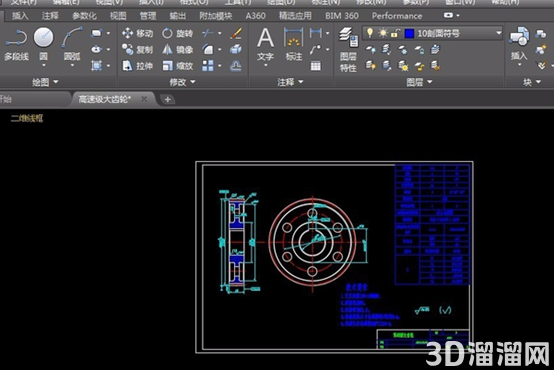This screenshot has height=370, width=554.
Task: Expand the 图层 (Layers) panel
Action: 419,82
